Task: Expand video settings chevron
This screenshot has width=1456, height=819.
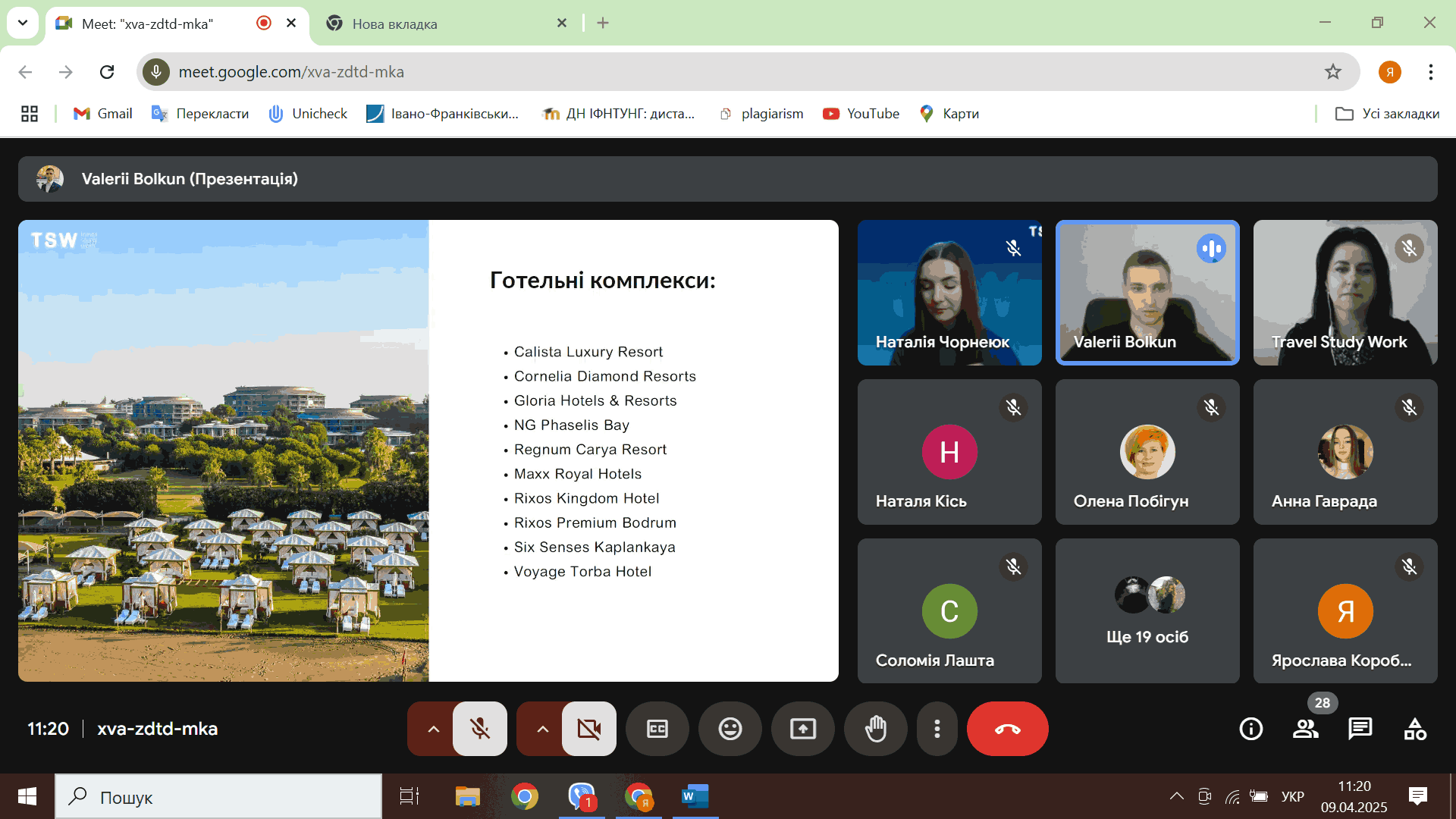Action: point(542,729)
